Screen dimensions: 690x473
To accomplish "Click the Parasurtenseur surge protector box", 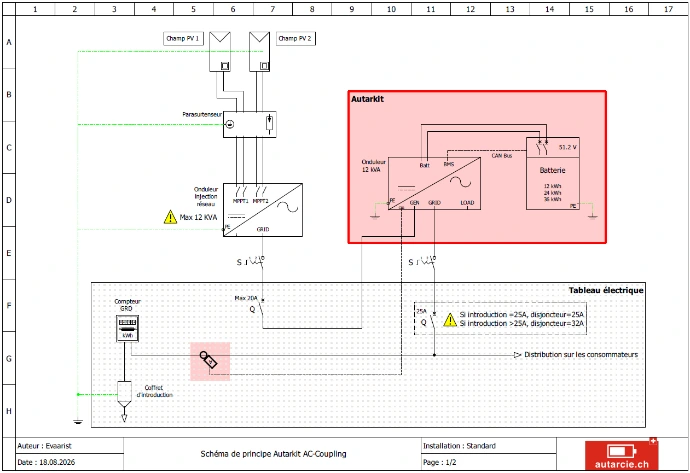I will pyautogui.click(x=250, y=125).
